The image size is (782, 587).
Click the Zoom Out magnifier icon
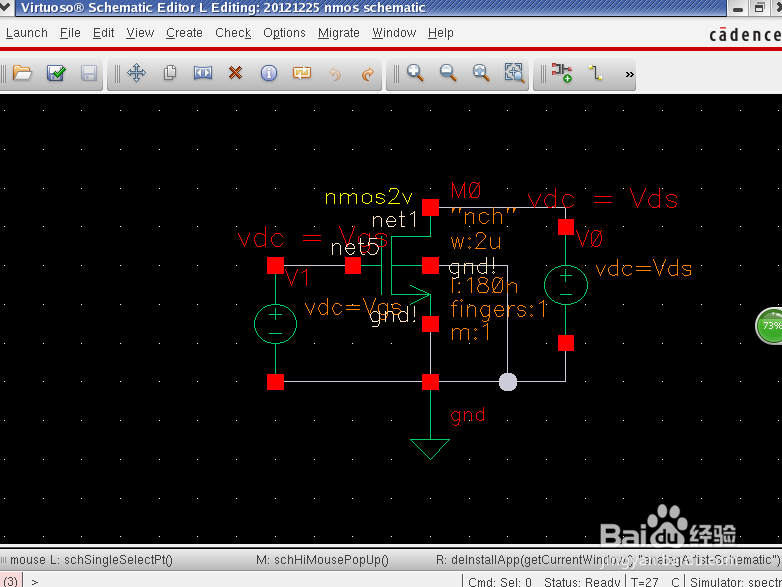pyautogui.click(x=448, y=73)
